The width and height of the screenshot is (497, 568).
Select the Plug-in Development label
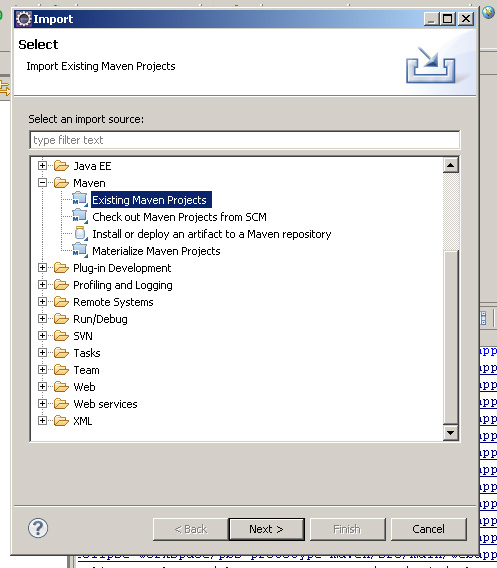click(x=122, y=268)
